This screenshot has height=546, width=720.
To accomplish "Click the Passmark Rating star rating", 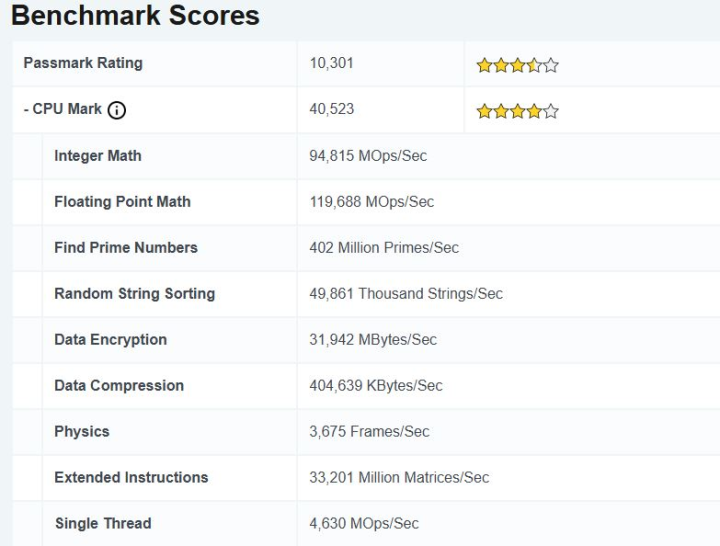I will tap(517, 65).
